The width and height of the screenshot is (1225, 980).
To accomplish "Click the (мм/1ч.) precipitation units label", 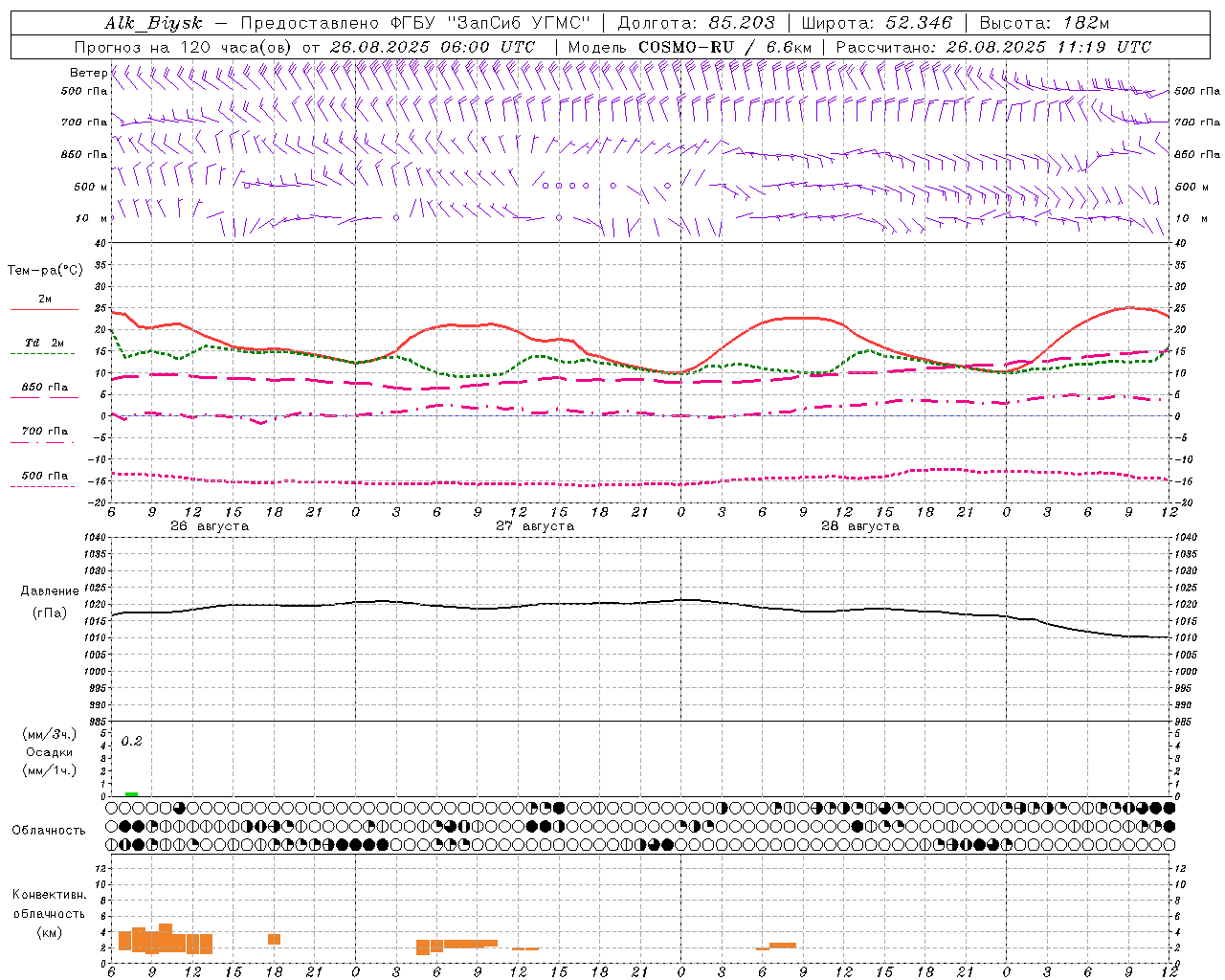I will 50,770.
